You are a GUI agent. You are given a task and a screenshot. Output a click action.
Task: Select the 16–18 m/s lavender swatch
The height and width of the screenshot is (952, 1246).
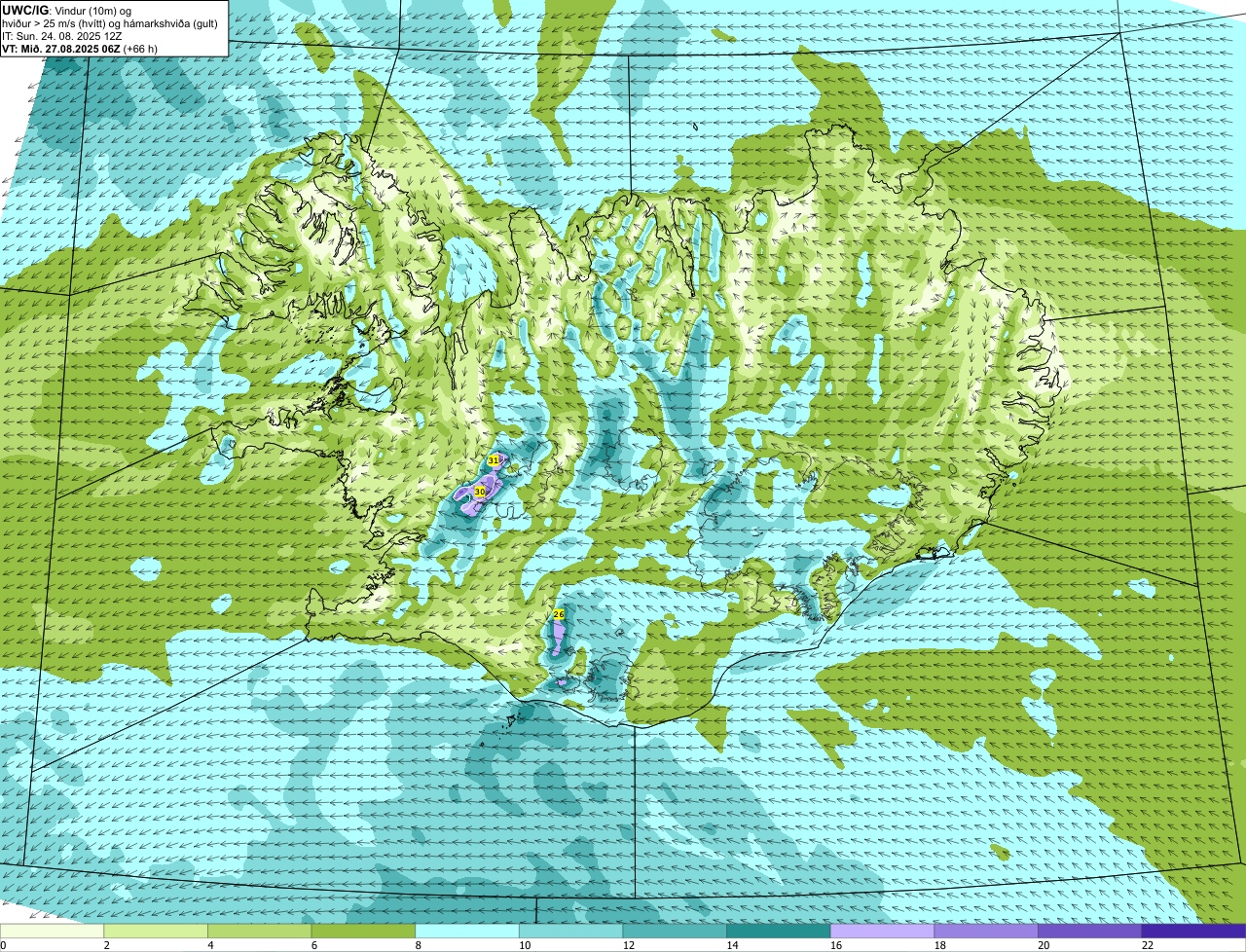click(882, 931)
